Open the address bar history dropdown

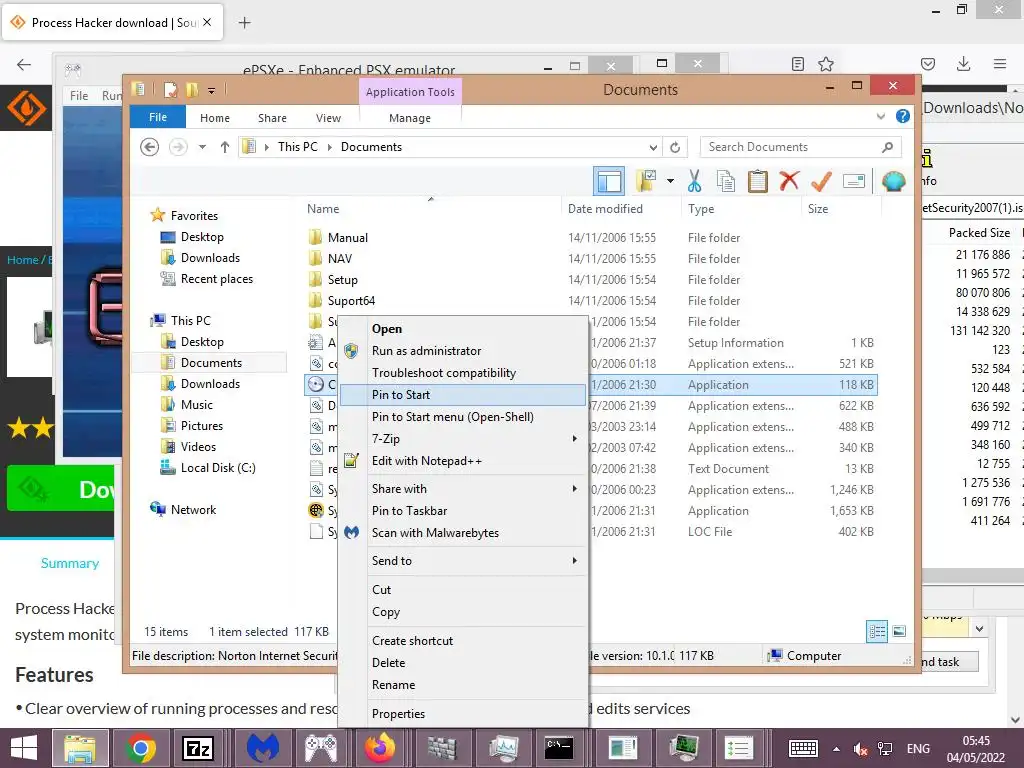[x=653, y=147]
